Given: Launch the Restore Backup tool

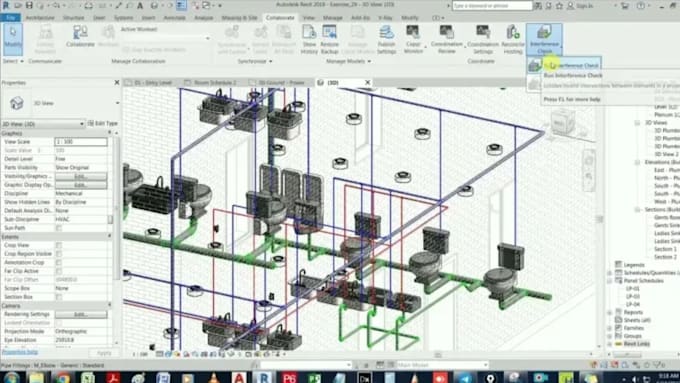Looking at the screenshot, I should [330, 39].
